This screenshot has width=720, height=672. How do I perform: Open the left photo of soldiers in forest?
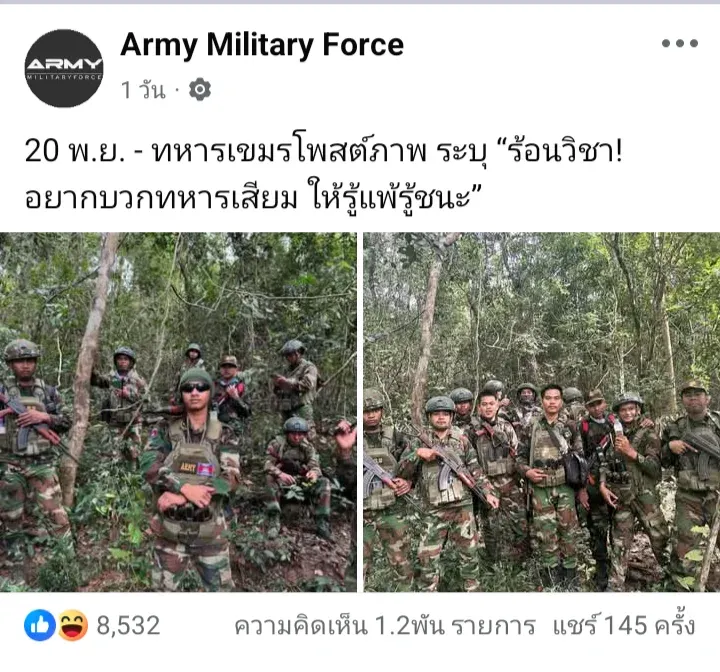(x=178, y=412)
